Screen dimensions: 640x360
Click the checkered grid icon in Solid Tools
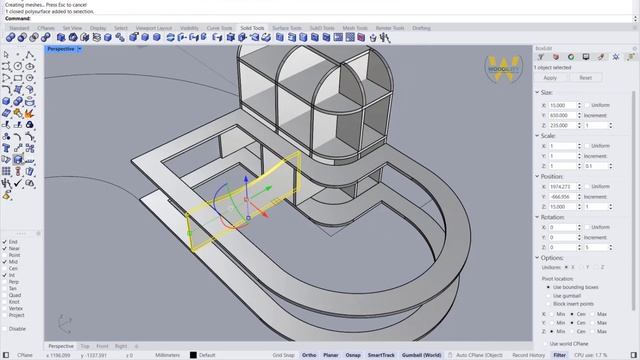(350, 38)
